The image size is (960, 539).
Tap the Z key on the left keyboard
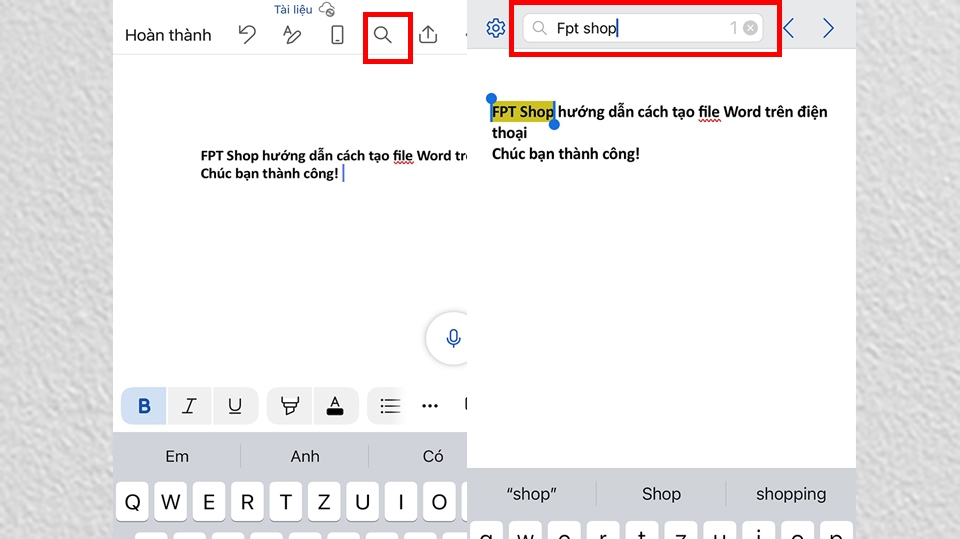tap(324, 502)
